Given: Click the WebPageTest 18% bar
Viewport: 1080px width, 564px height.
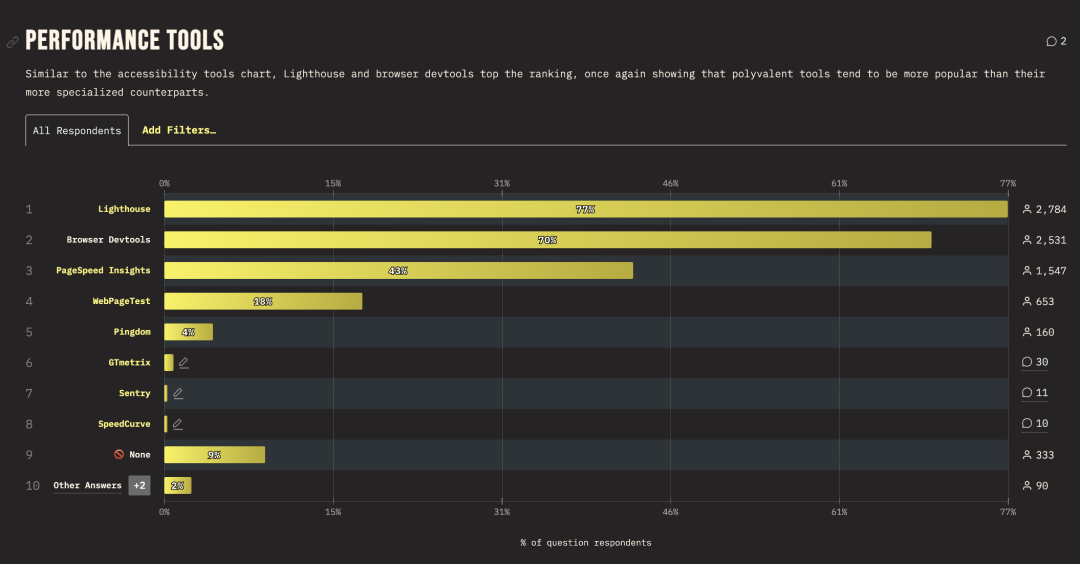Looking at the screenshot, I should pos(263,301).
